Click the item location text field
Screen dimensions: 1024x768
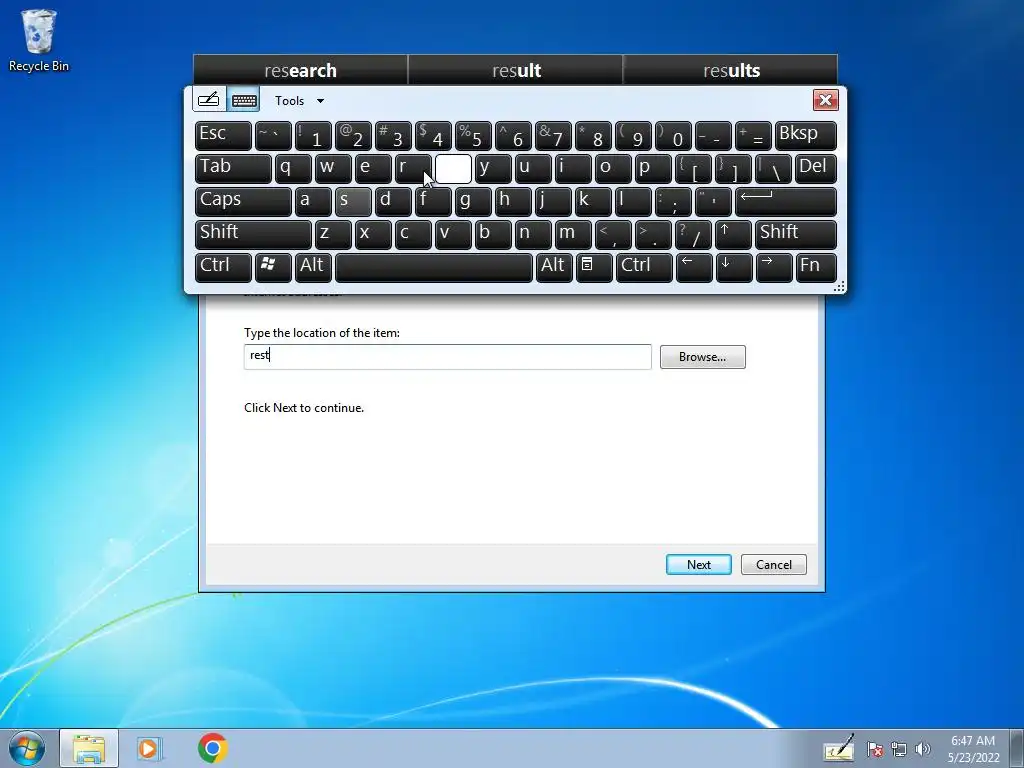click(447, 357)
